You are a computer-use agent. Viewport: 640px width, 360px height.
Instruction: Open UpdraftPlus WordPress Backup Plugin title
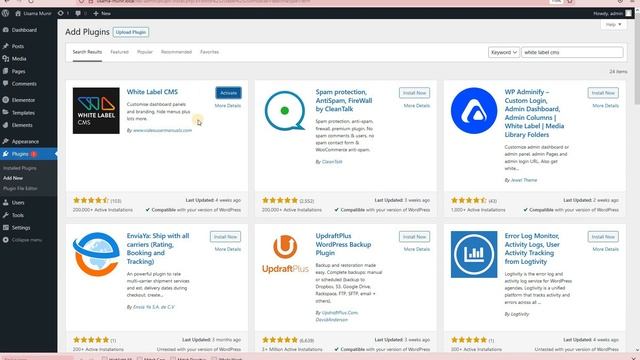[343, 244]
